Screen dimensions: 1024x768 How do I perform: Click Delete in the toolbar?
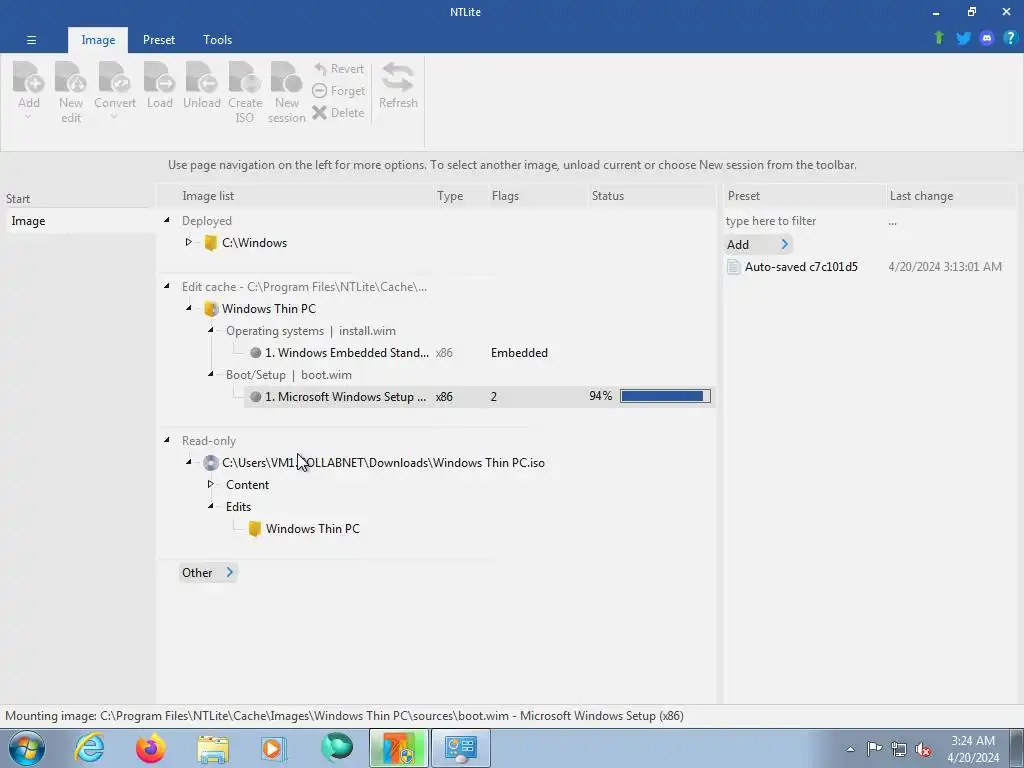(x=338, y=112)
